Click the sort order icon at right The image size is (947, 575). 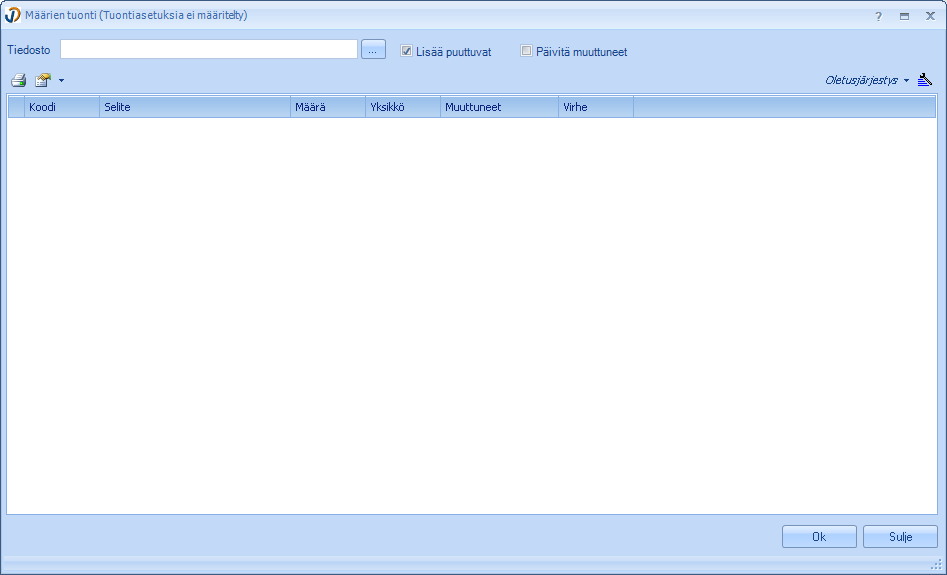[925, 80]
